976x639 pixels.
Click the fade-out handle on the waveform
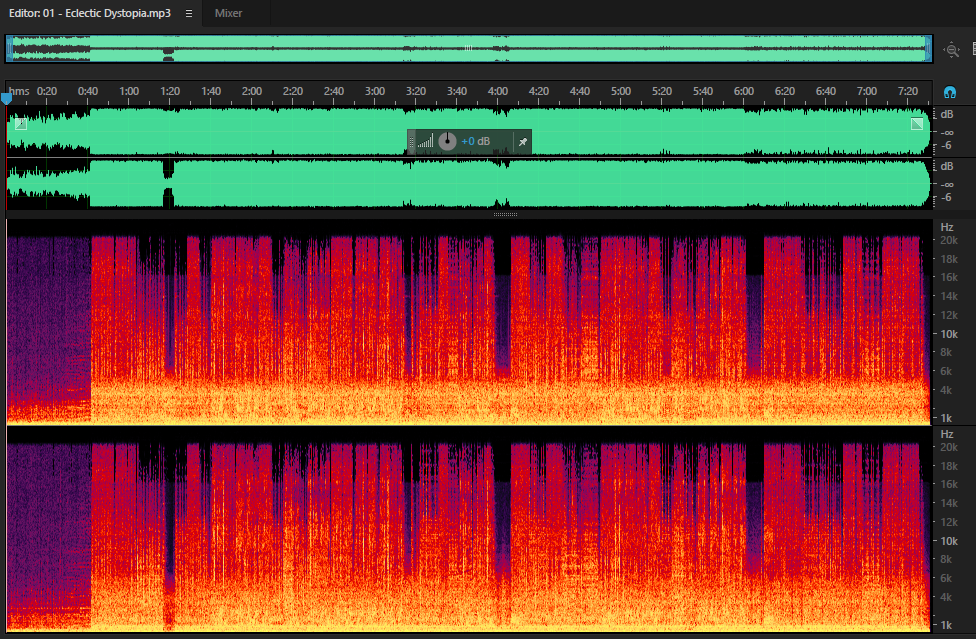[x=917, y=124]
